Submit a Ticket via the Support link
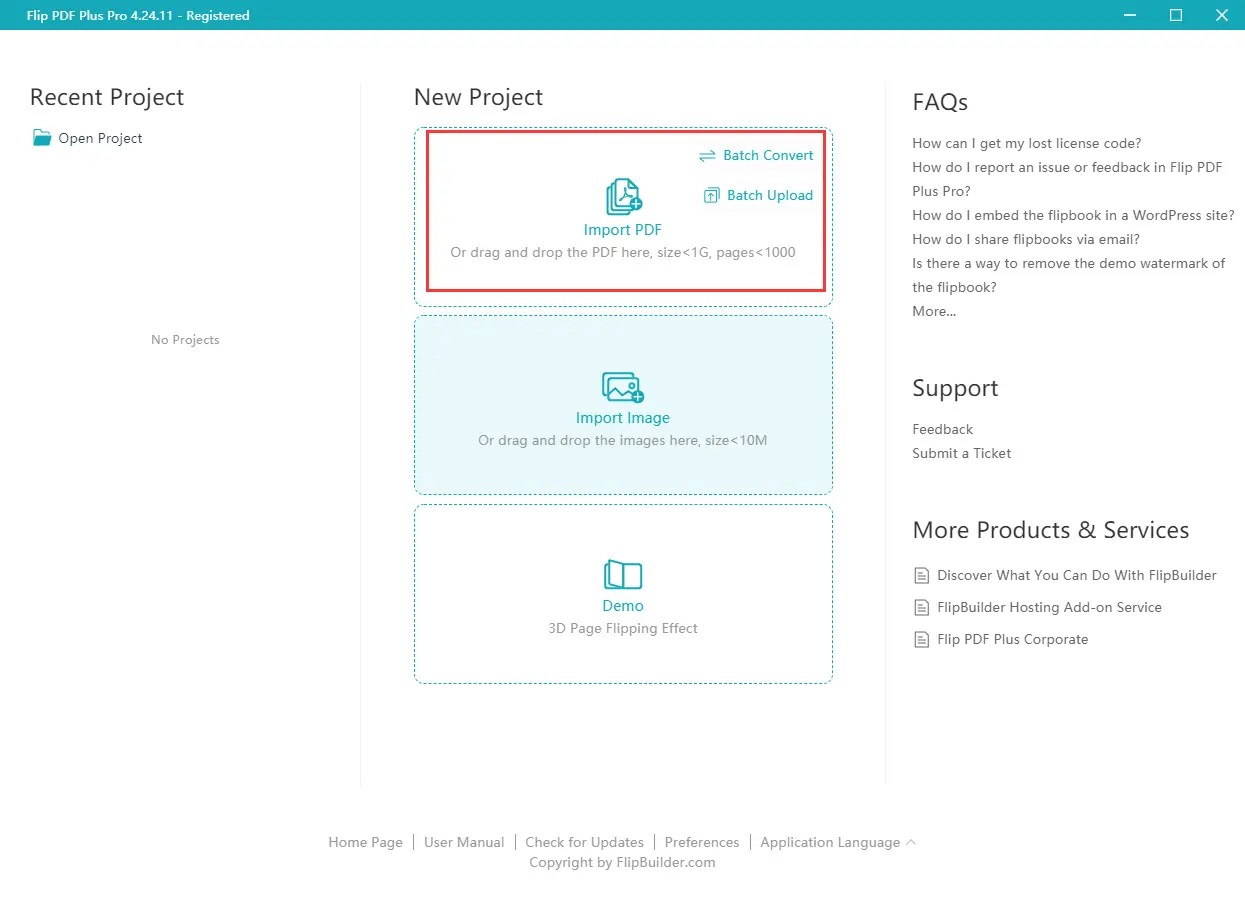The height and width of the screenshot is (900, 1245). point(961,453)
